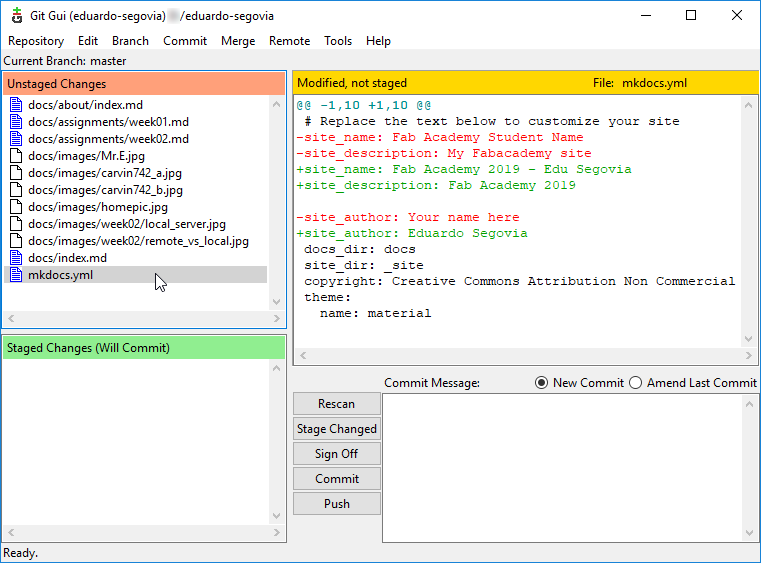Click down arrow of Unstaged Changes scrollbar
761x563 pixels.
tap(277, 302)
